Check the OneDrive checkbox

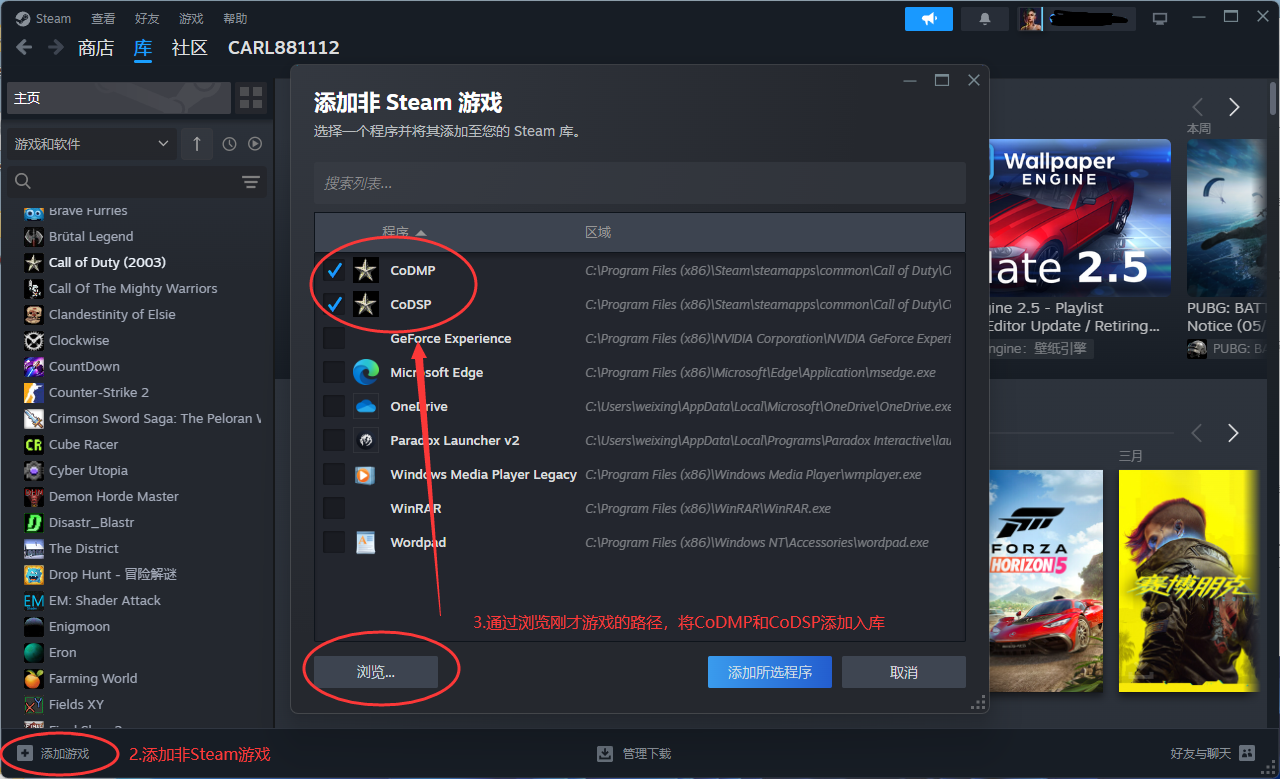334,406
